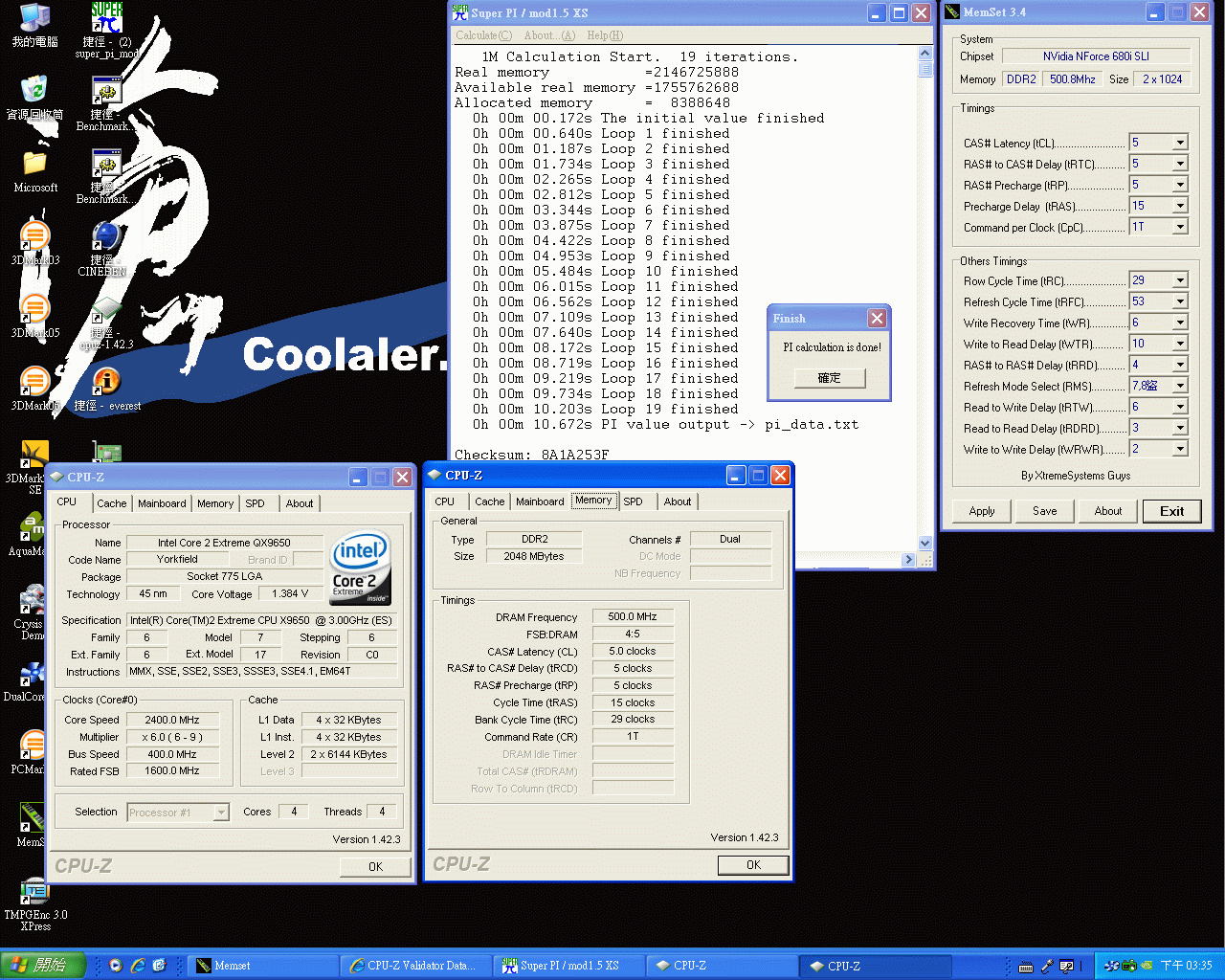This screenshot has width=1225, height=980.
Task: Open the cpuz-1.42.3 desktop shortcut
Action: 106,323
